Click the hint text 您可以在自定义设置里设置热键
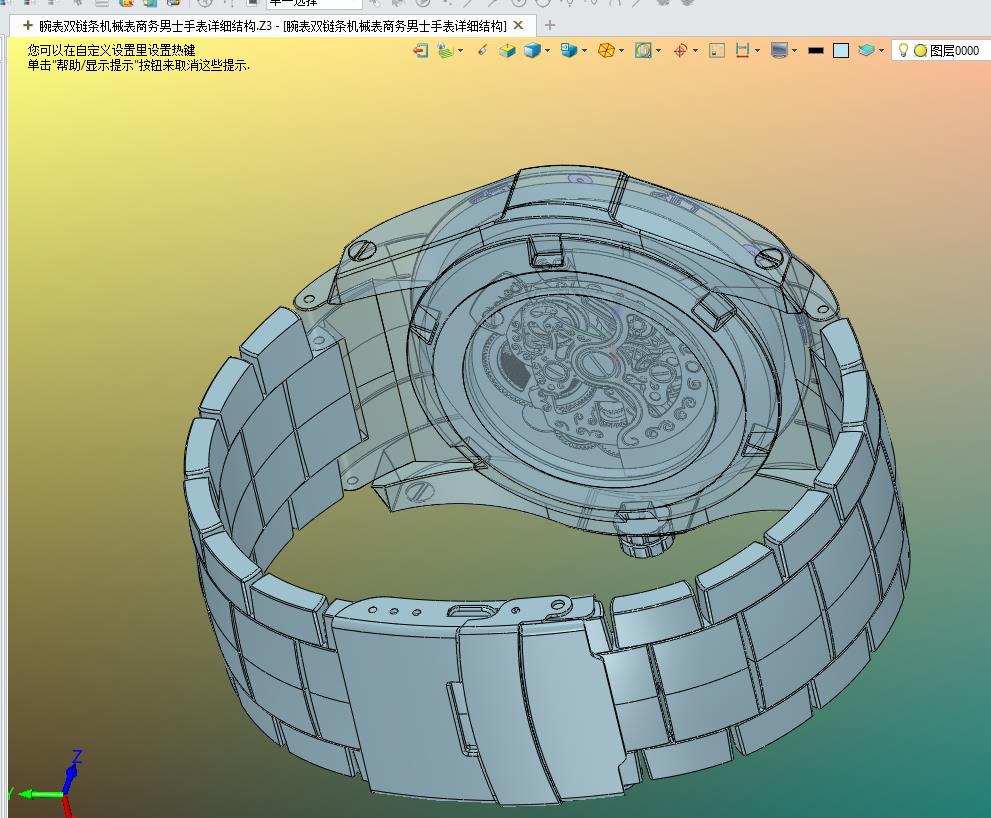 click(111, 50)
